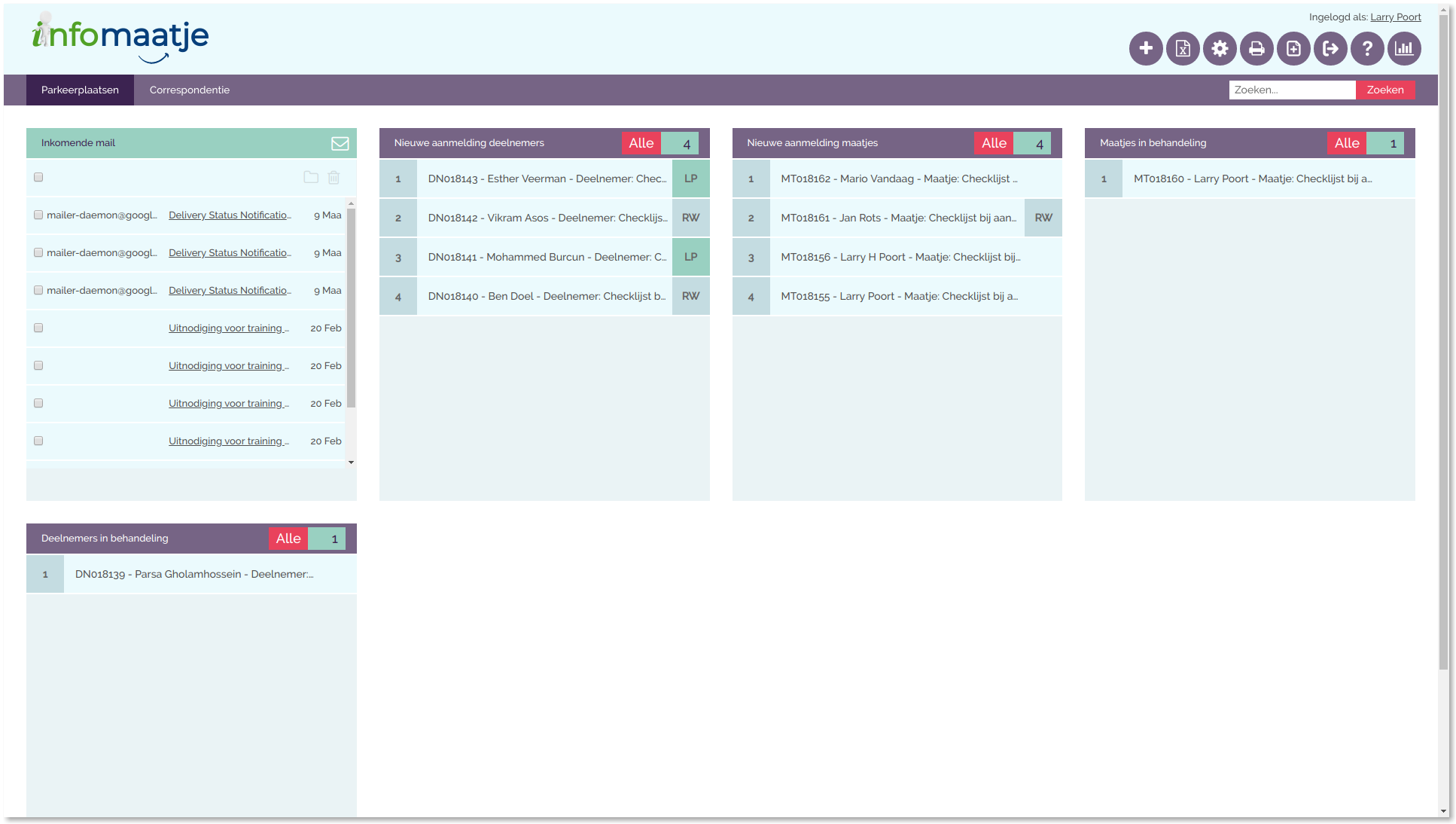Click the plus add-new icon in header
The width and height of the screenshot is (1456, 824).
[x=1146, y=49]
